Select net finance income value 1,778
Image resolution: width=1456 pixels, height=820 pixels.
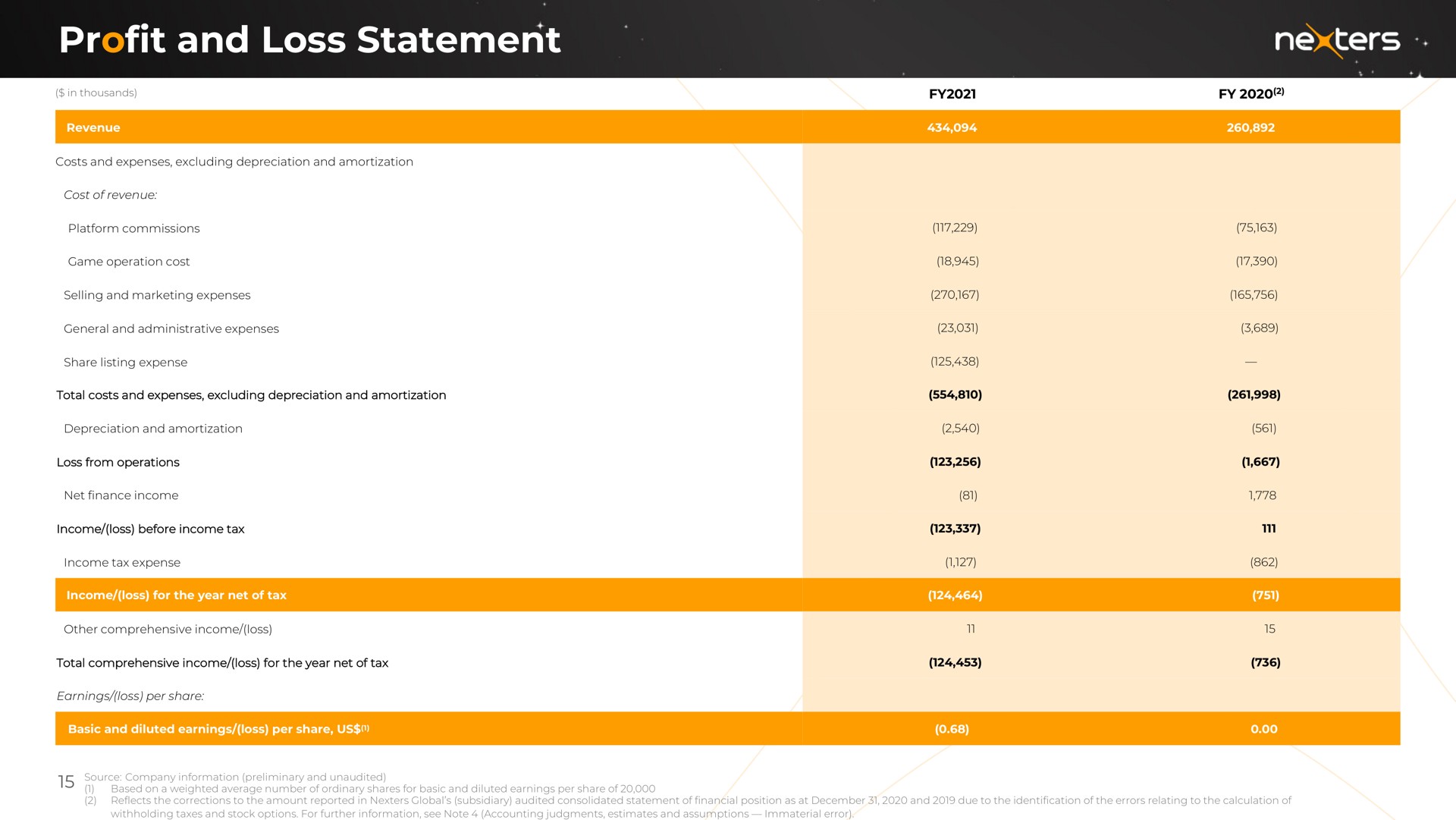(x=1263, y=495)
